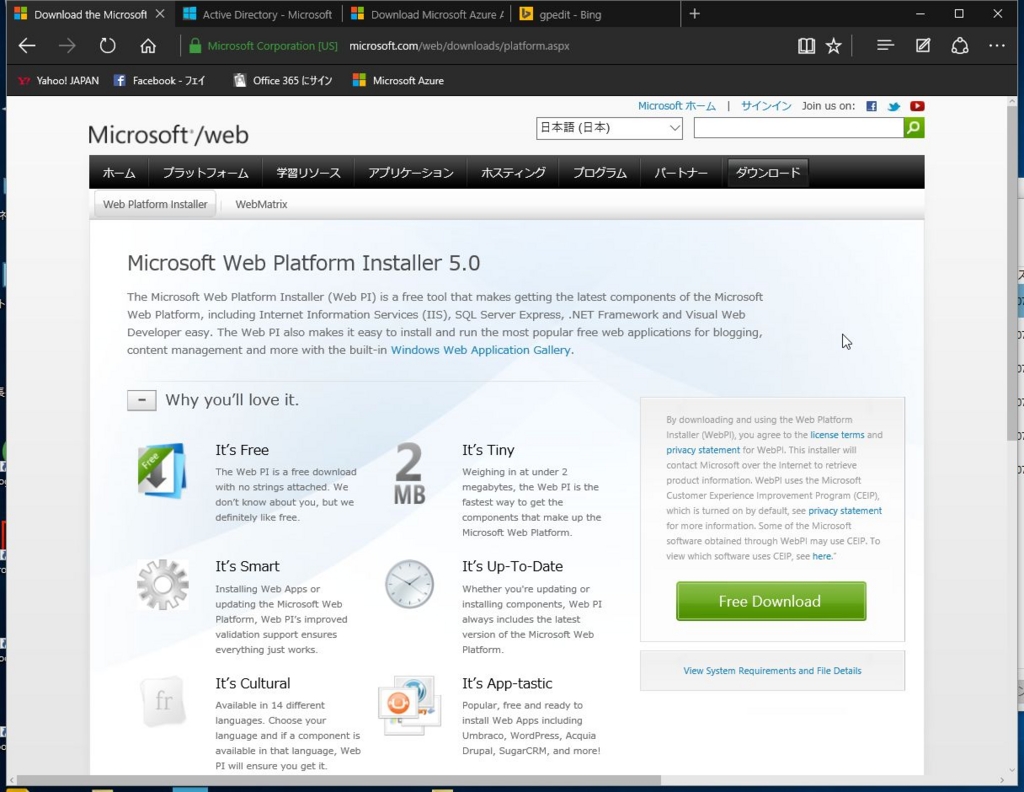Click the Facebook icon next to Join us on
Viewport: 1024px width, 792px height.
[x=871, y=106]
